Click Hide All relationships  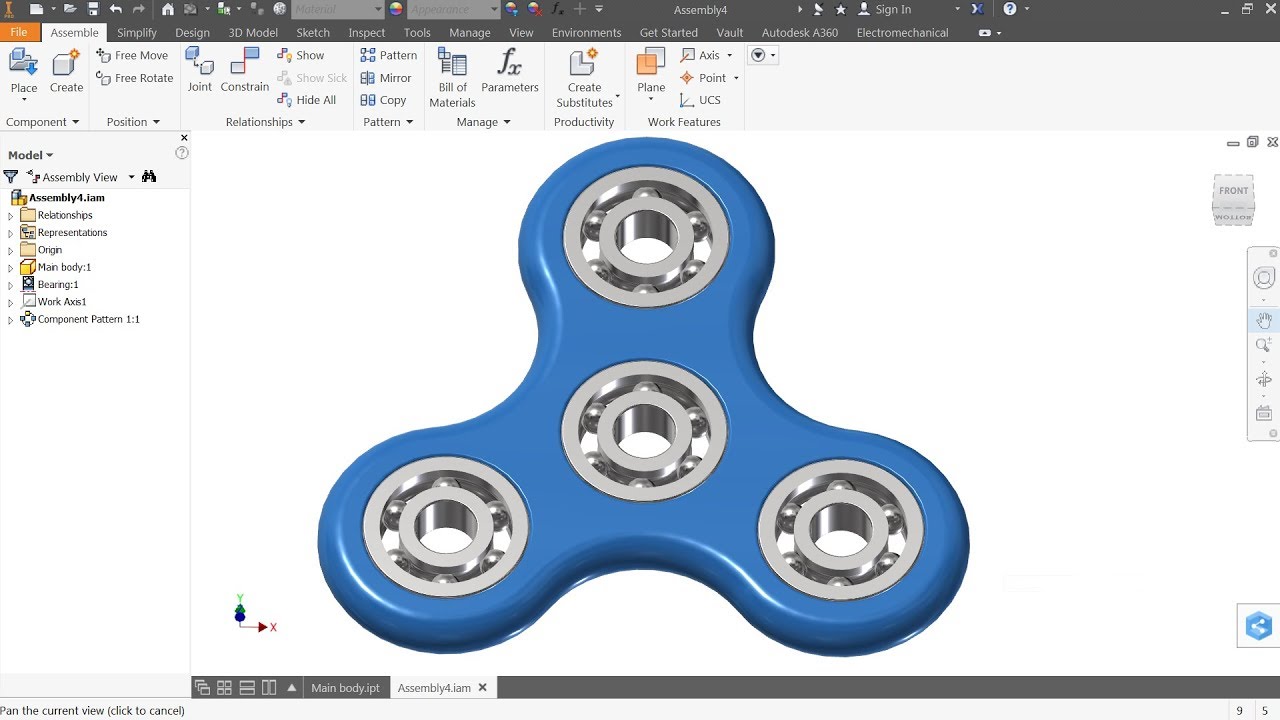coord(307,99)
